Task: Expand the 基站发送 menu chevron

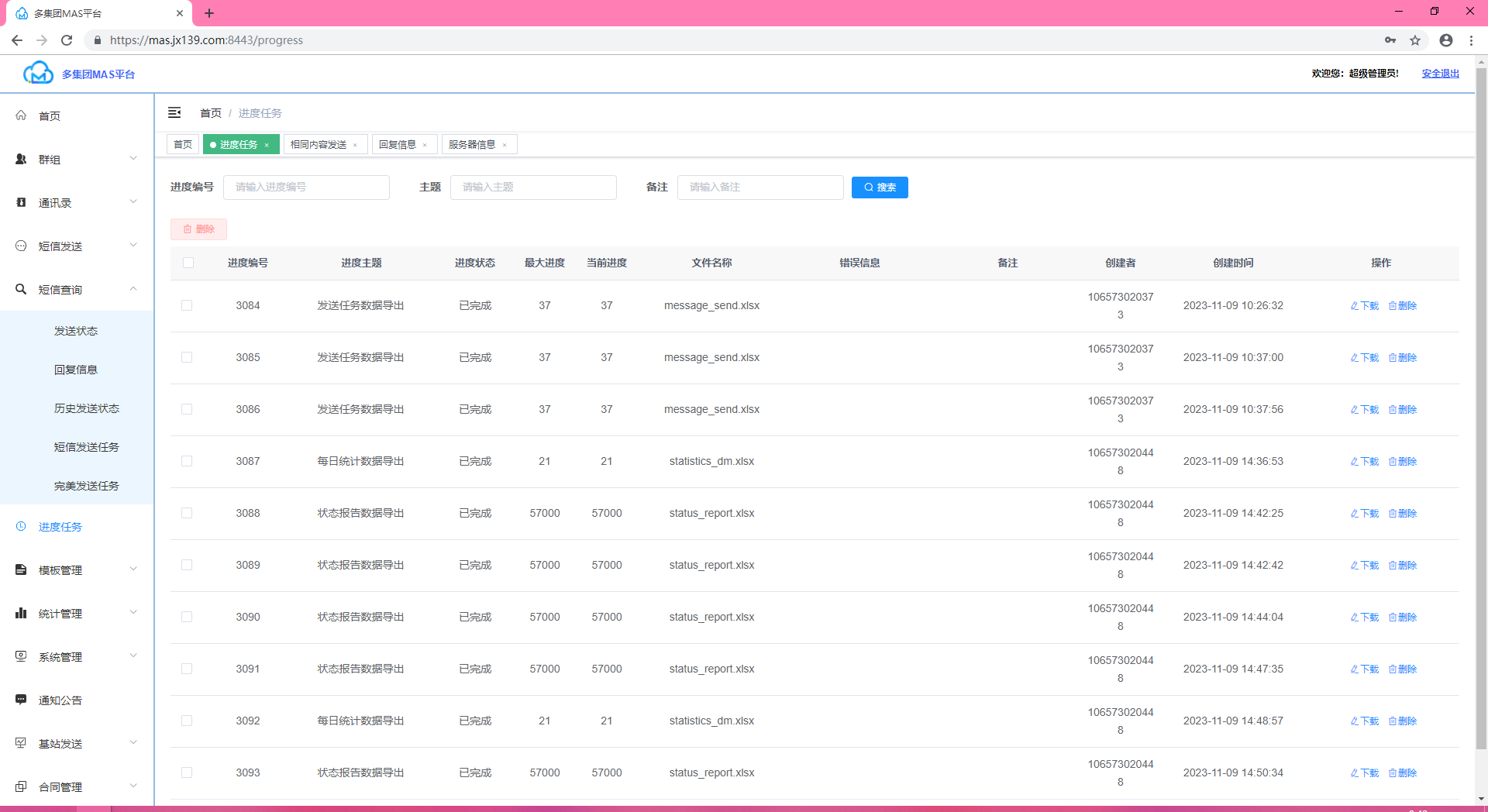Action: [133, 742]
